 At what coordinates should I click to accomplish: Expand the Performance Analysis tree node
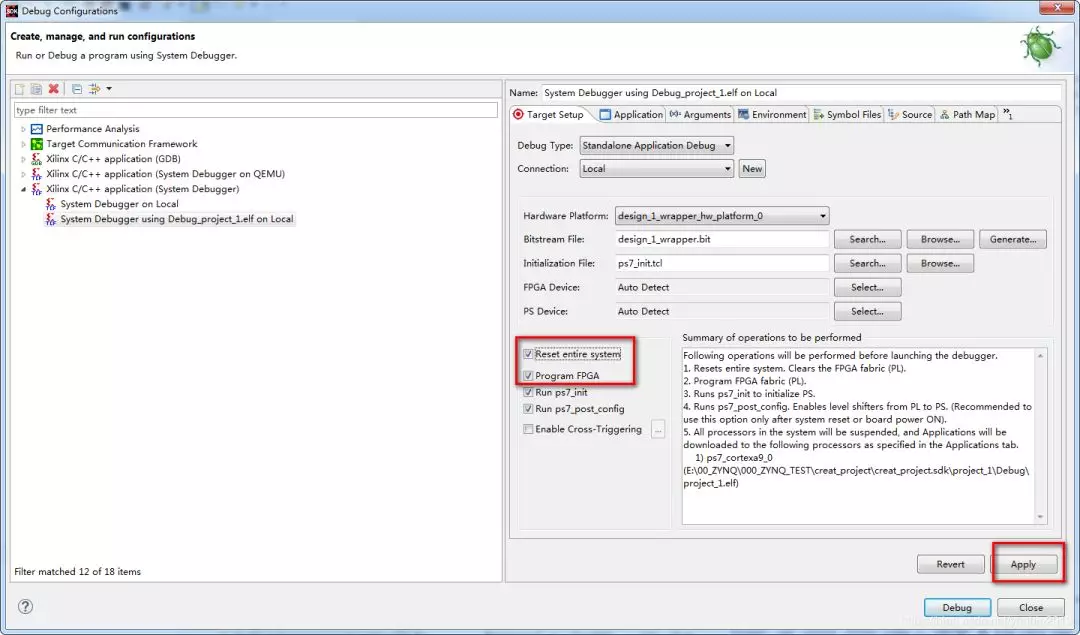pyautogui.click(x=23, y=129)
